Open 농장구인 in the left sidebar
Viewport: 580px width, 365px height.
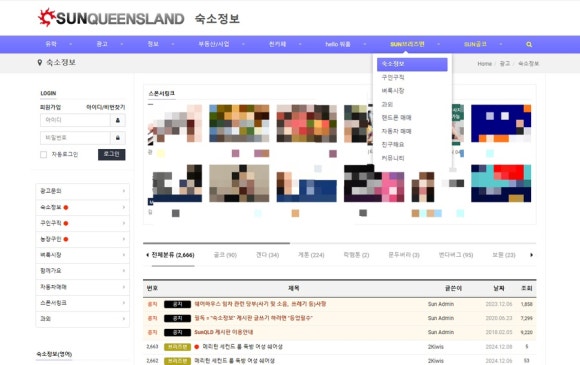tap(82, 239)
